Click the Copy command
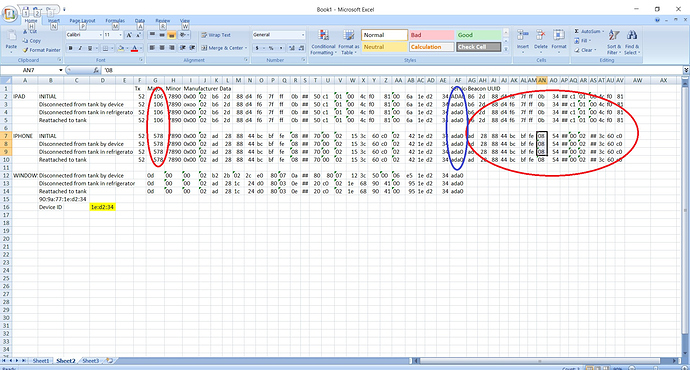This screenshot has width=690, height=370. coord(32,40)
